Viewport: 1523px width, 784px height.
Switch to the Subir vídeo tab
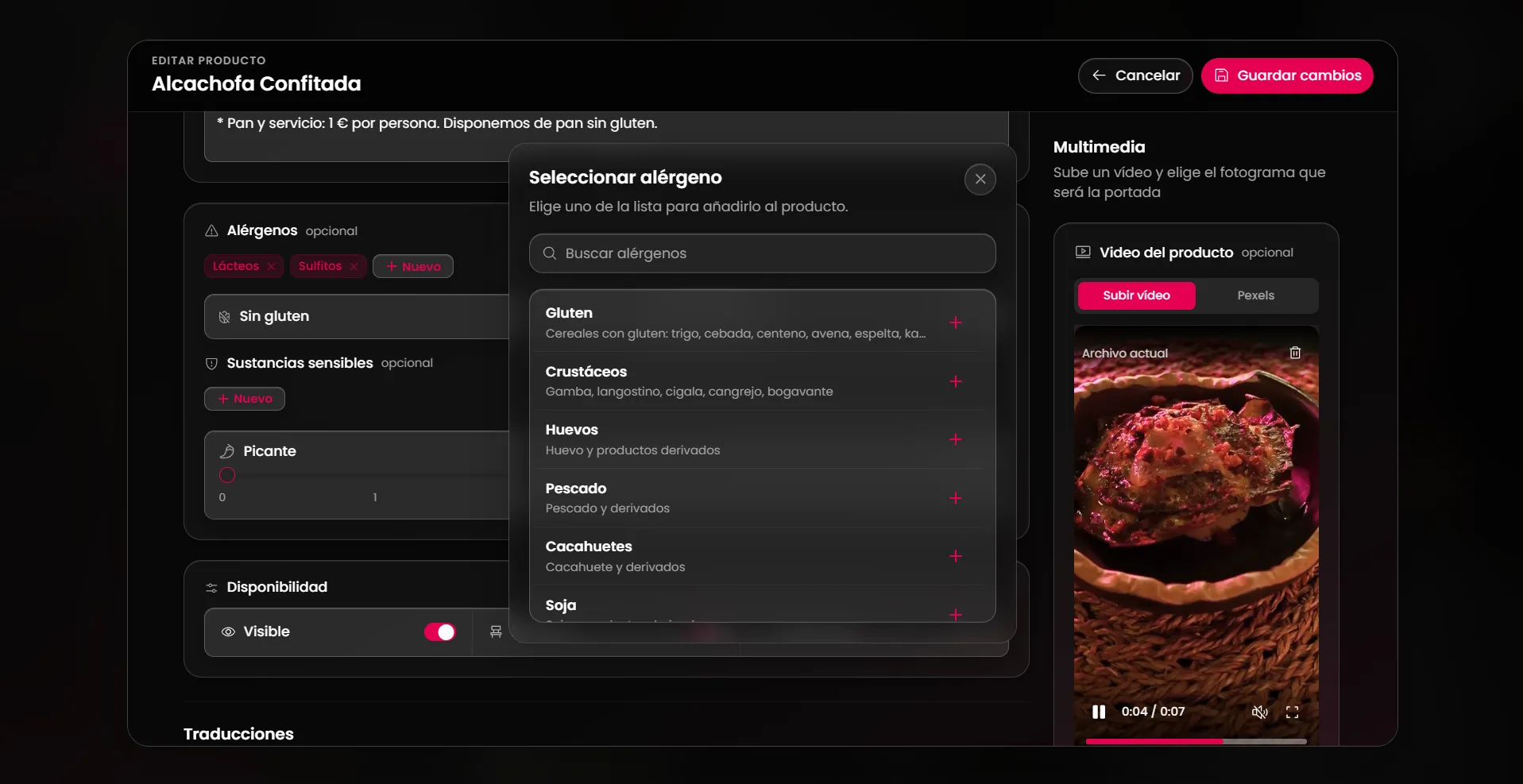coord(1136,295)
